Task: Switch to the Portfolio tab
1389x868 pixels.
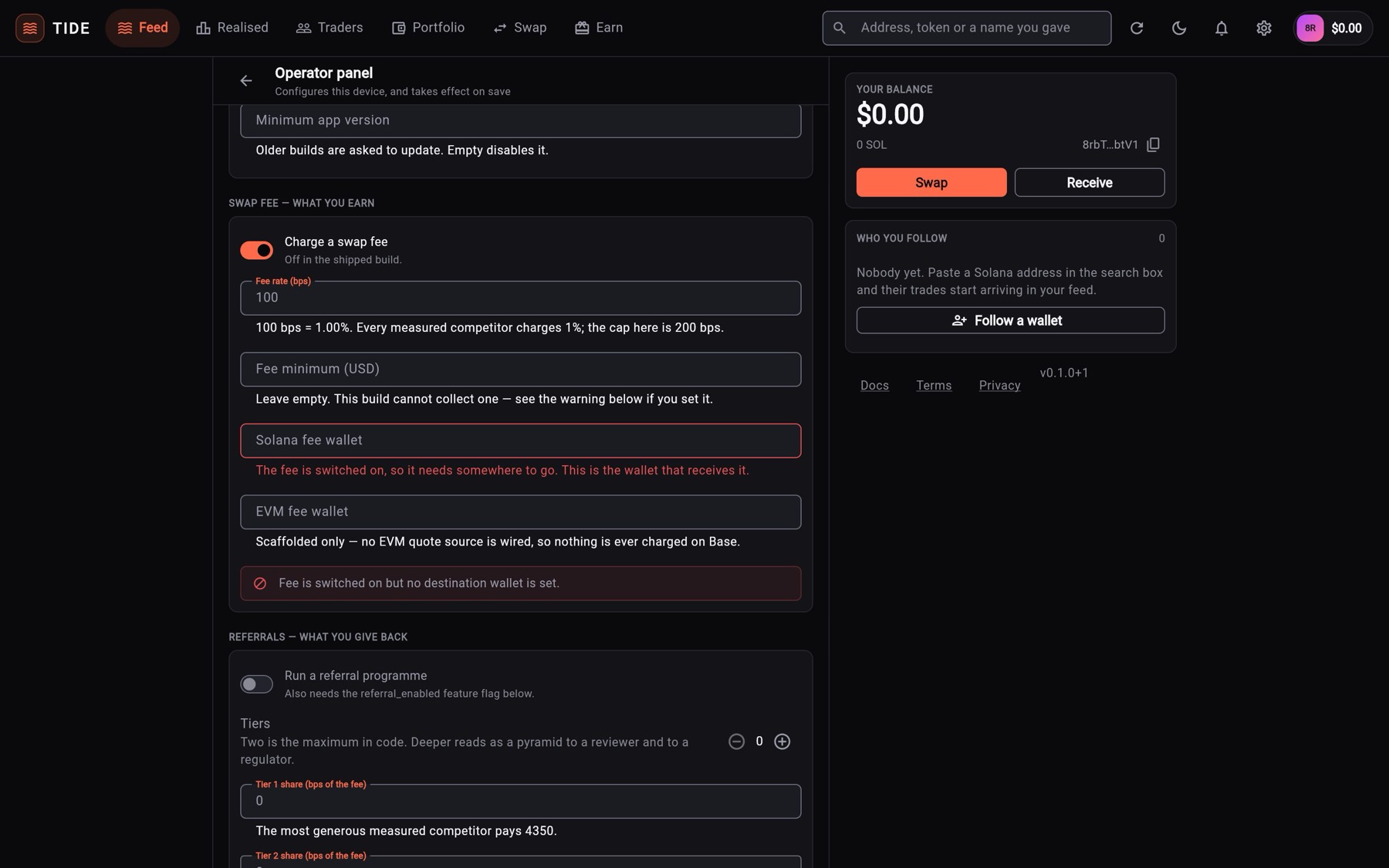Action: 428,28
